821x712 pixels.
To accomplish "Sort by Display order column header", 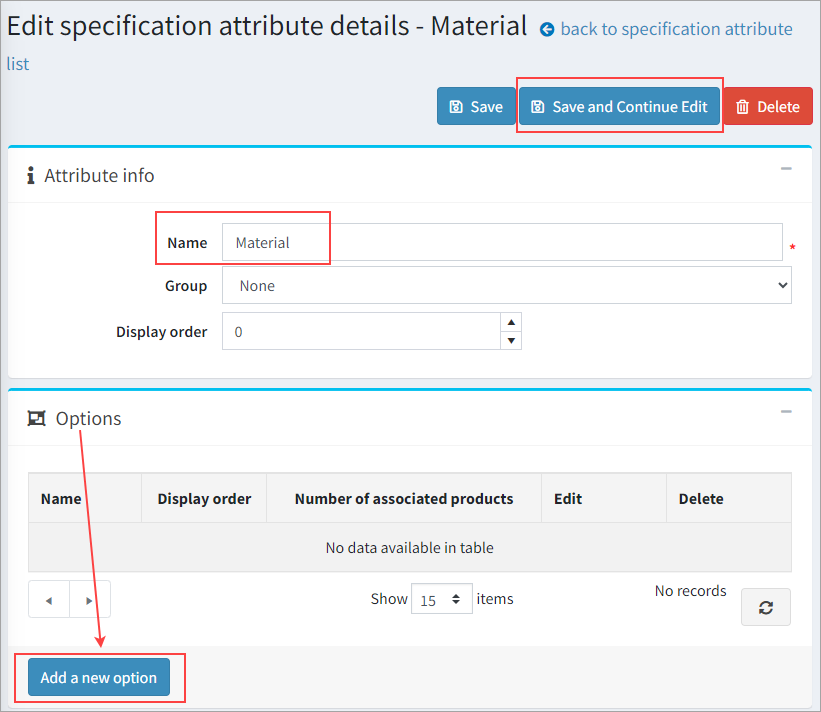I will pyautogui.click(x=204, y=498).
